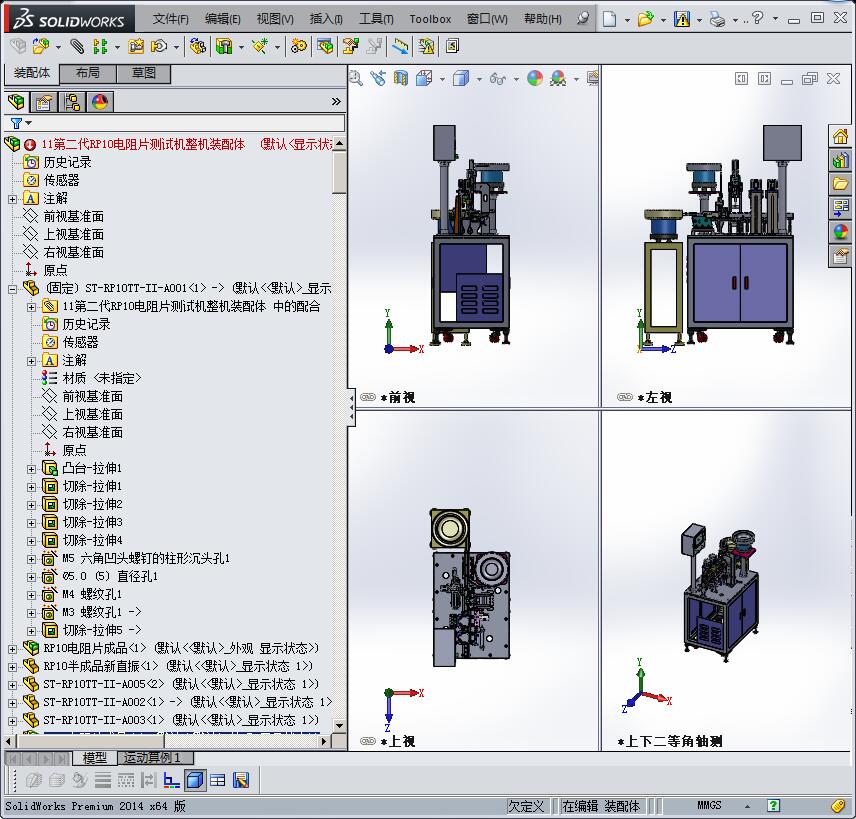Click the Previous View icon in viewport toolbar
Screen dimensions: 856x819
point(378,79)
